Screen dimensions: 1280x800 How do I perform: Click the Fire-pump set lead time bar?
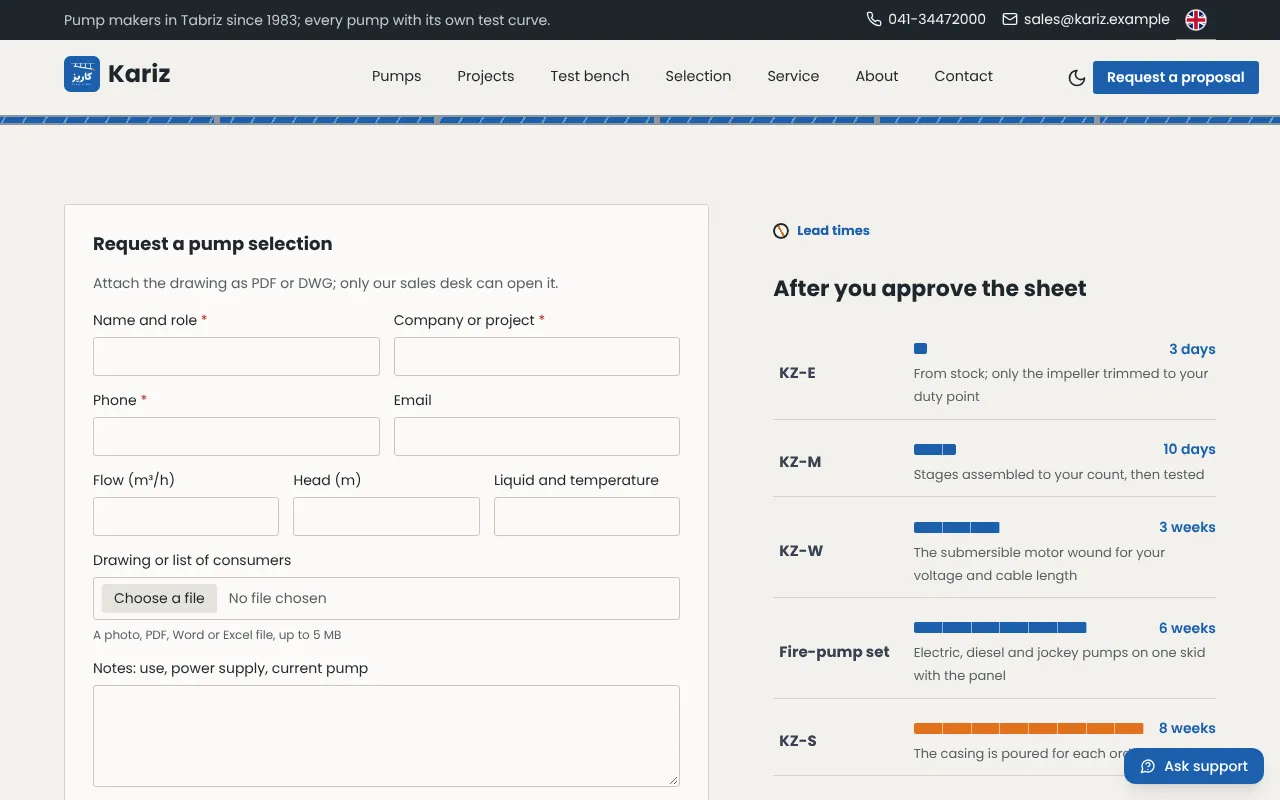[1000, 628]
